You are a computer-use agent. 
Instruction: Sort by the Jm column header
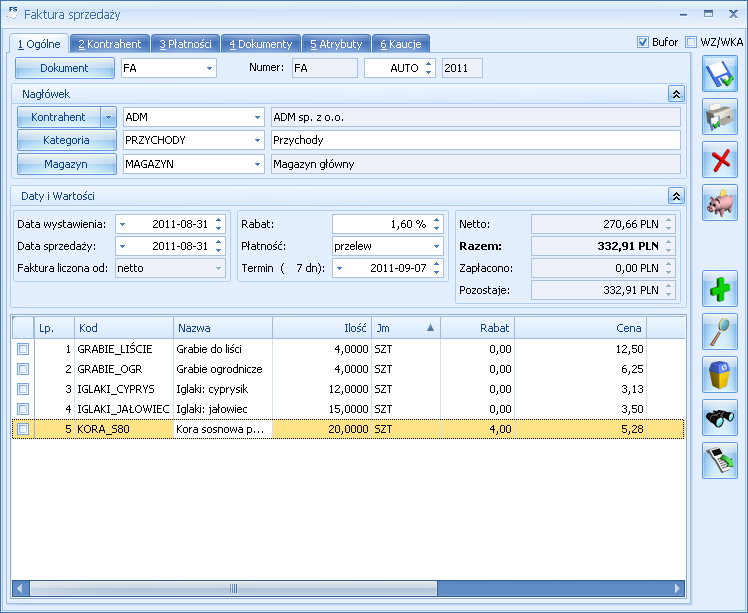[406, 328]
